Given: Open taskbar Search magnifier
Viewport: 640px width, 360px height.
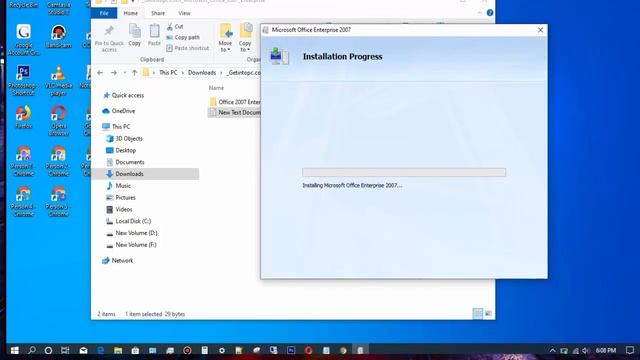Looking at the screenshot, I should [x=31, y=350].
